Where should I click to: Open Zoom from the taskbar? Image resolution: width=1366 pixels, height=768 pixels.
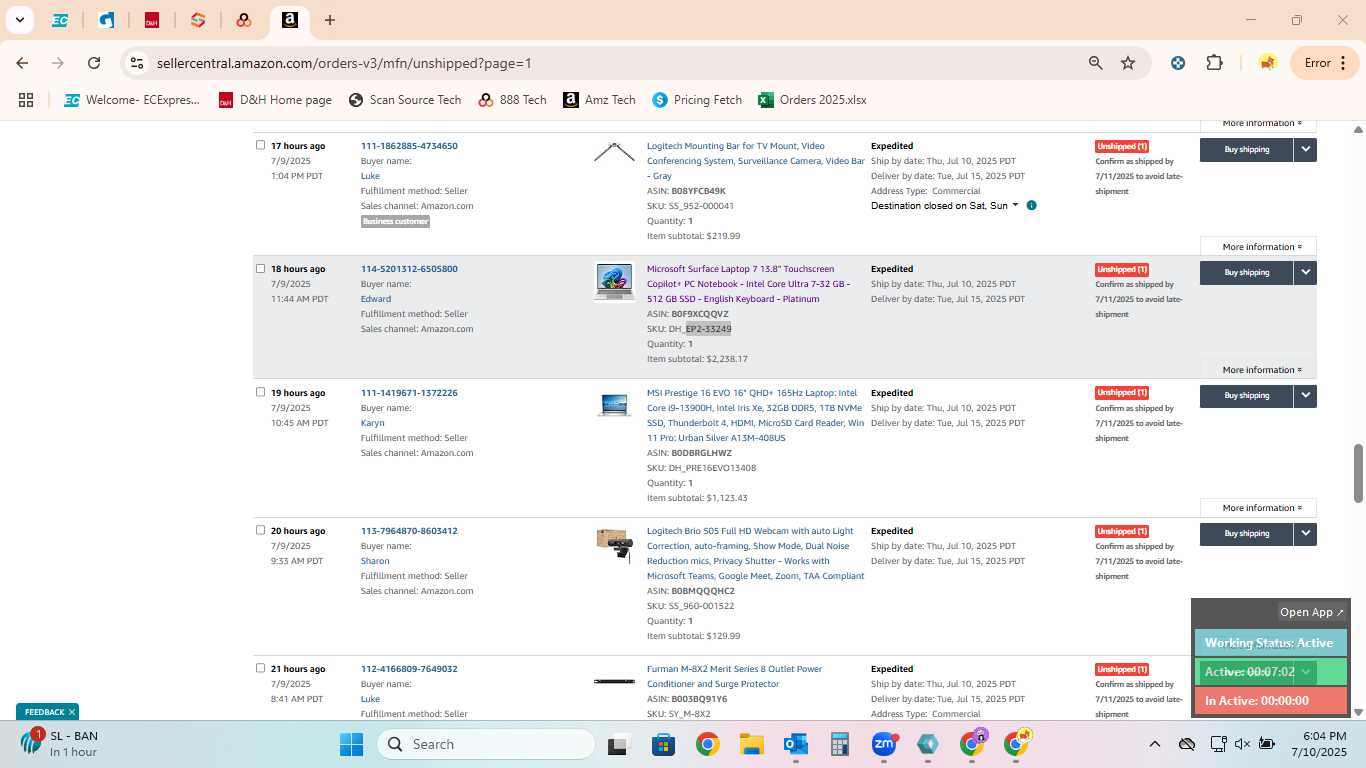[884, 744]
